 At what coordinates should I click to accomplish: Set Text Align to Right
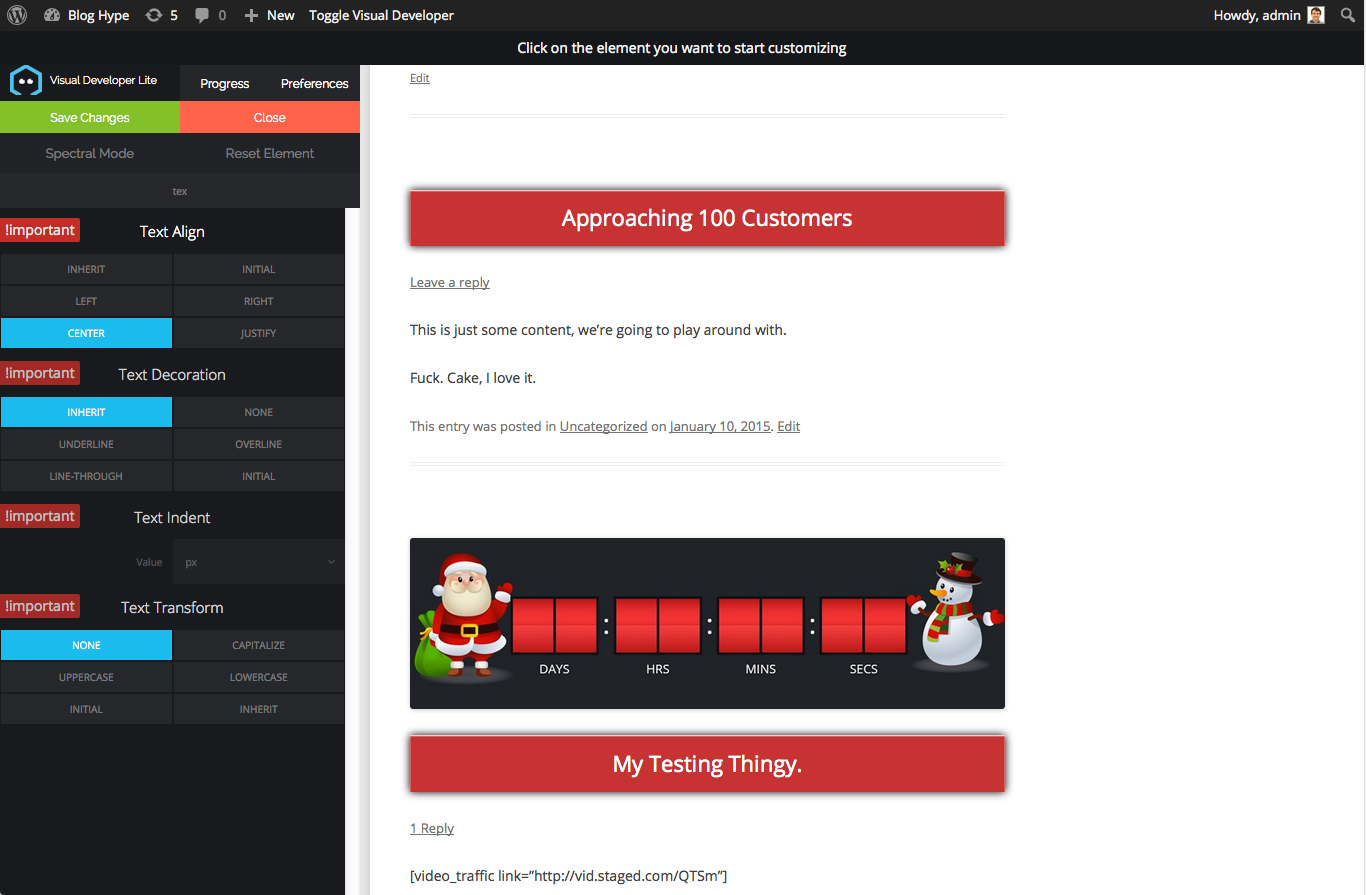258,301
